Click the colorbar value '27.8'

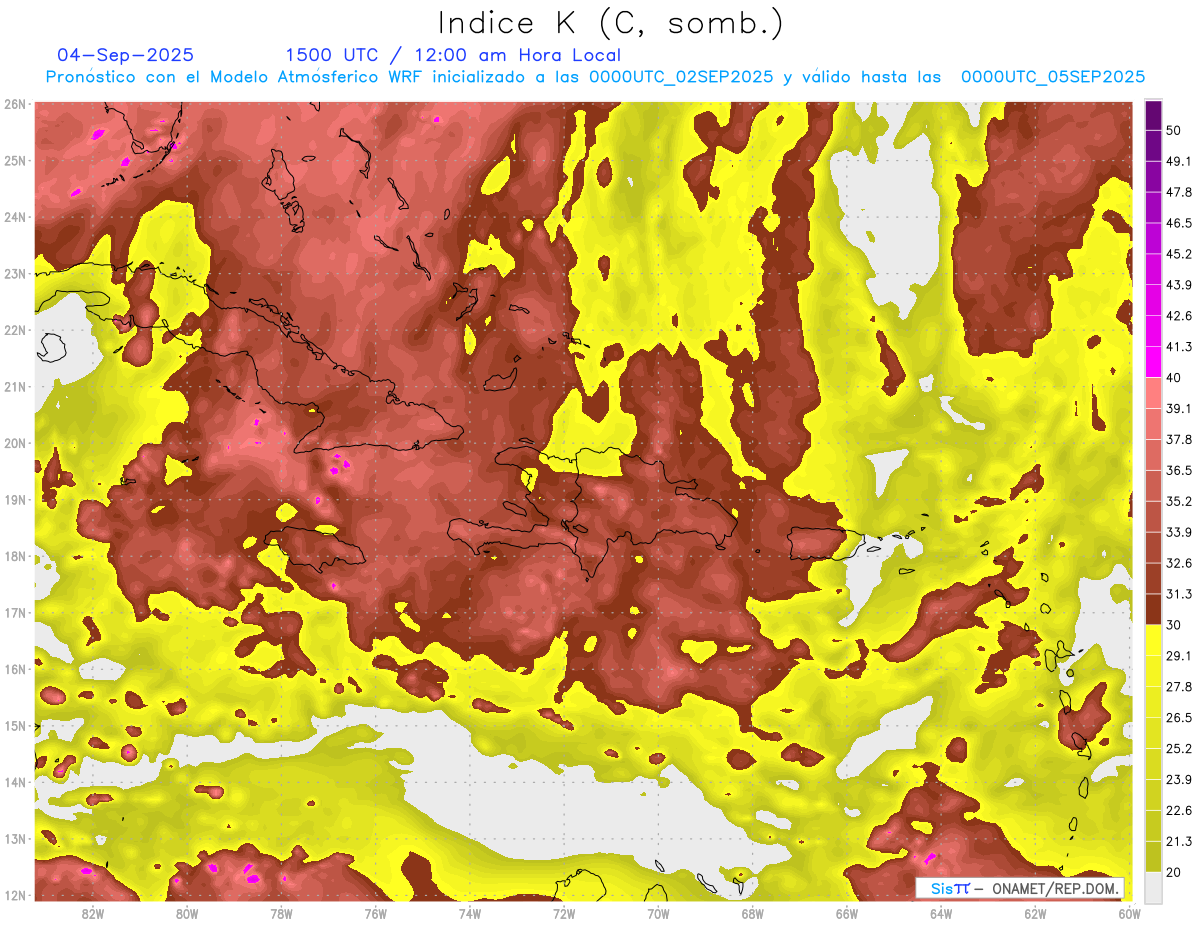(x=1178, y=686)
